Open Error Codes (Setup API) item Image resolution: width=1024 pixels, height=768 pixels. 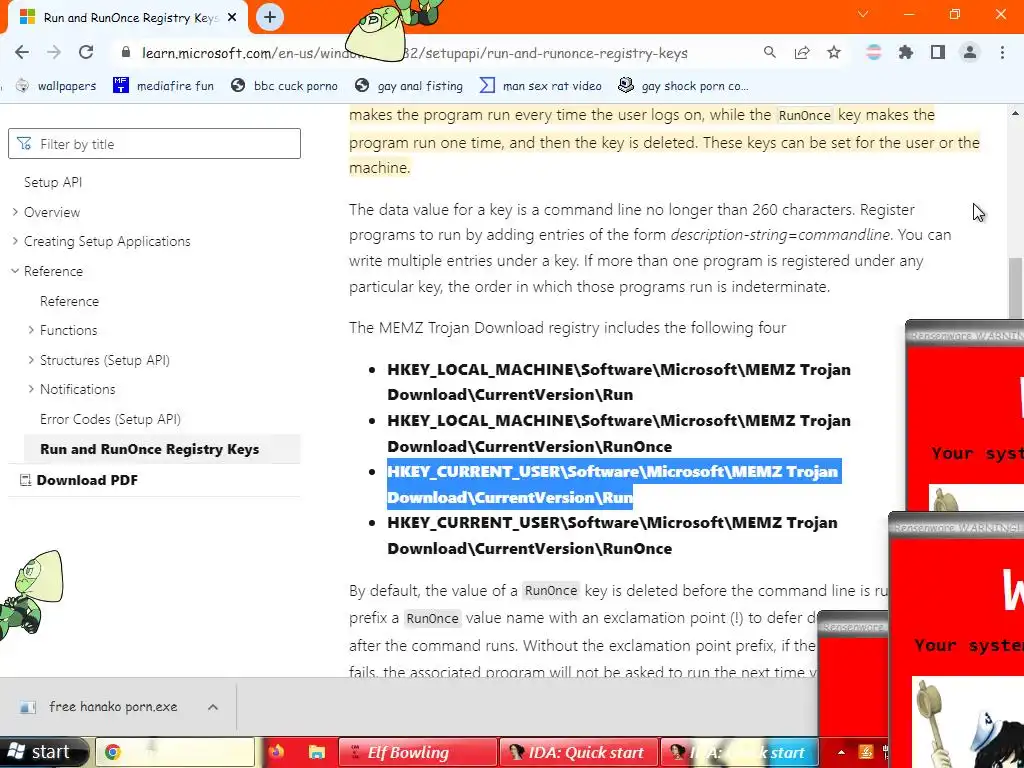pyautogui.click(x=110, y=419)
